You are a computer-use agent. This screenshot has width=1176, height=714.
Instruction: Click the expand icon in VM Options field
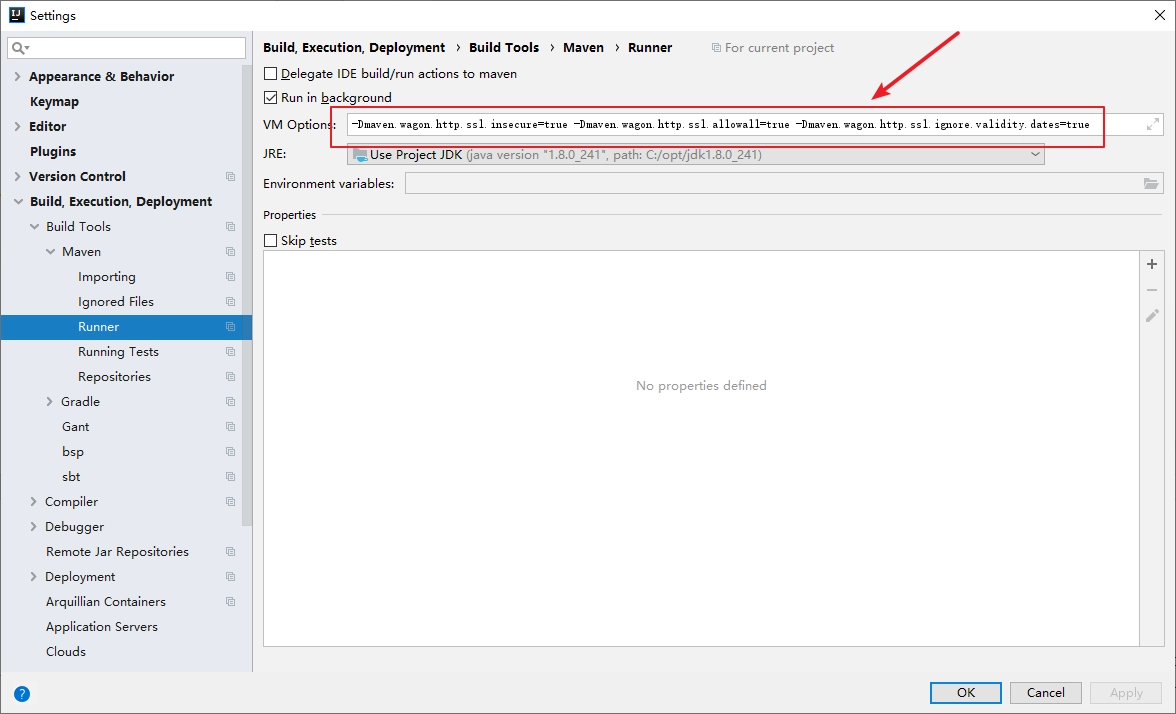pyautogui.click(x=1153, y=124)
